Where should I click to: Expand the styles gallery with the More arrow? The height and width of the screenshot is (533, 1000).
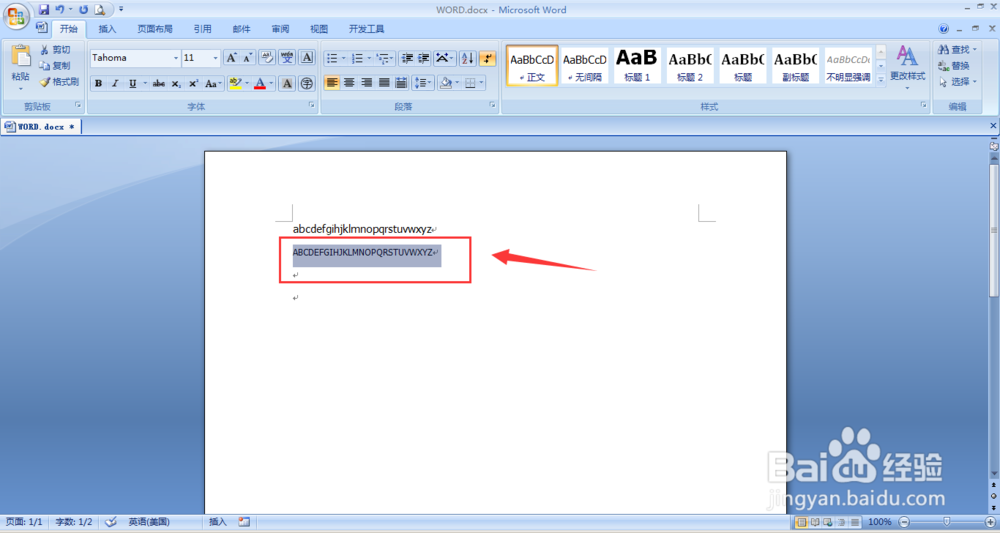point(881,80)
